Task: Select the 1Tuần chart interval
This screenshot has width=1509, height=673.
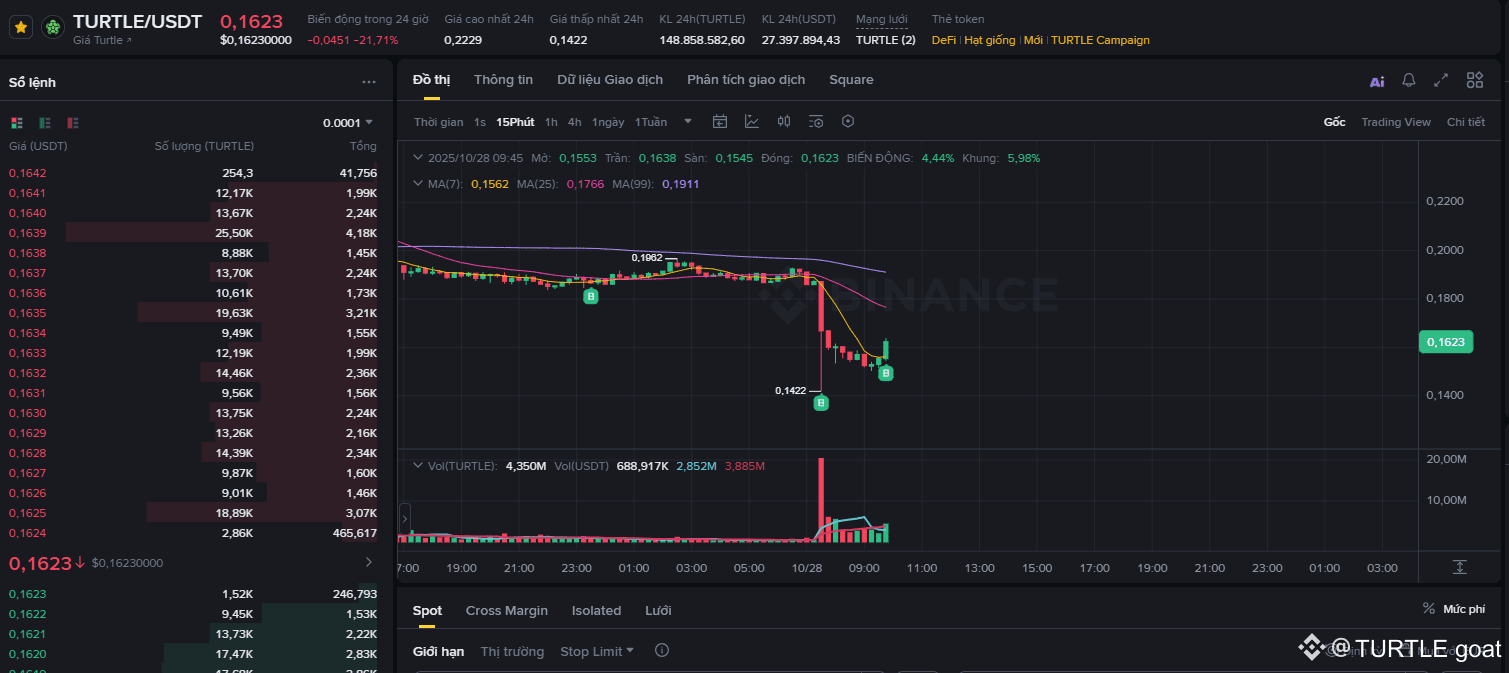Action: [651, 122]
